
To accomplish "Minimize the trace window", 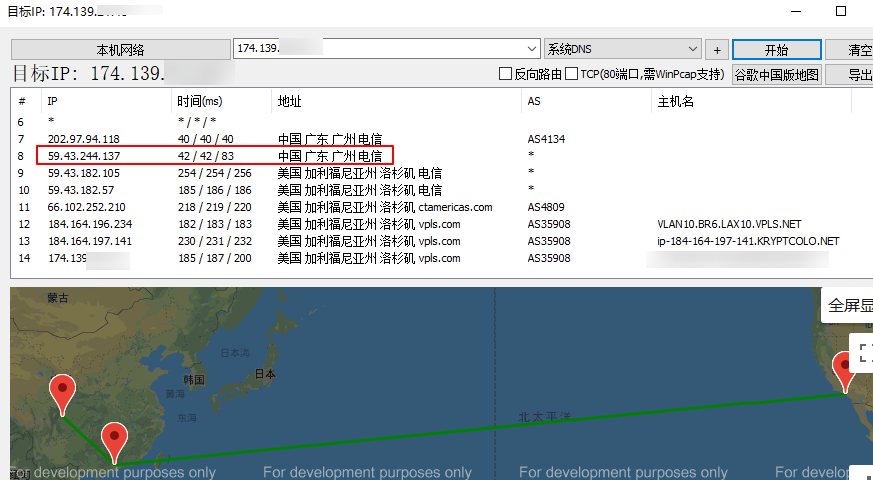I will 795,11.
